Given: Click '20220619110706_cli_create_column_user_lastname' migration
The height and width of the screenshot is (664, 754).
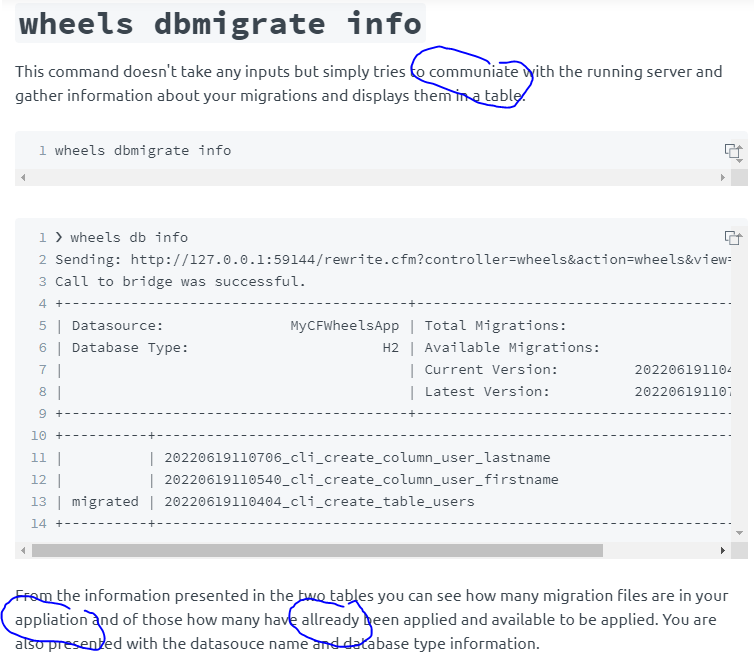Looking at the screenshot, I should (x=357, y=457).
